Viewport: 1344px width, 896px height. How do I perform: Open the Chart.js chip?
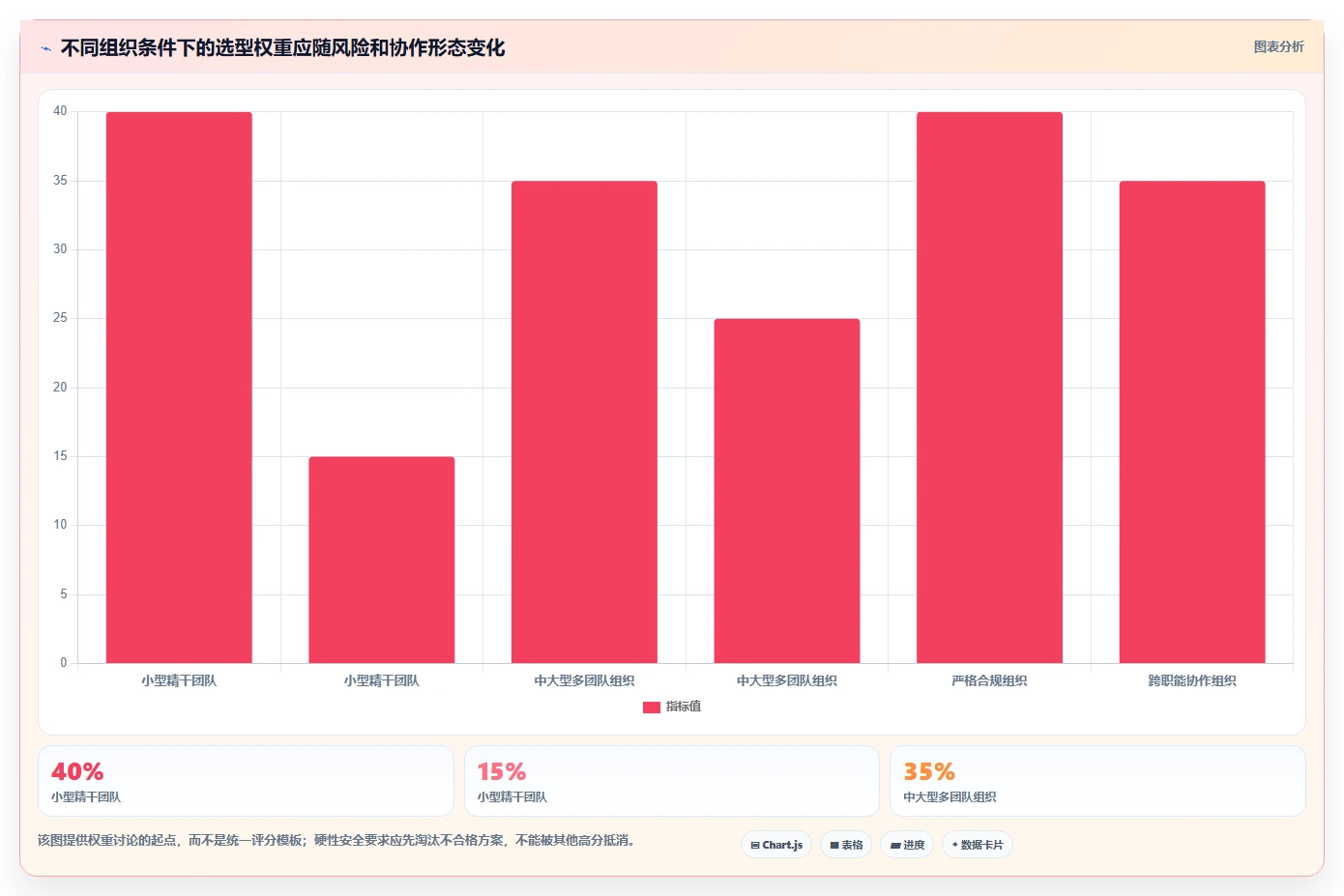[776, 845]
